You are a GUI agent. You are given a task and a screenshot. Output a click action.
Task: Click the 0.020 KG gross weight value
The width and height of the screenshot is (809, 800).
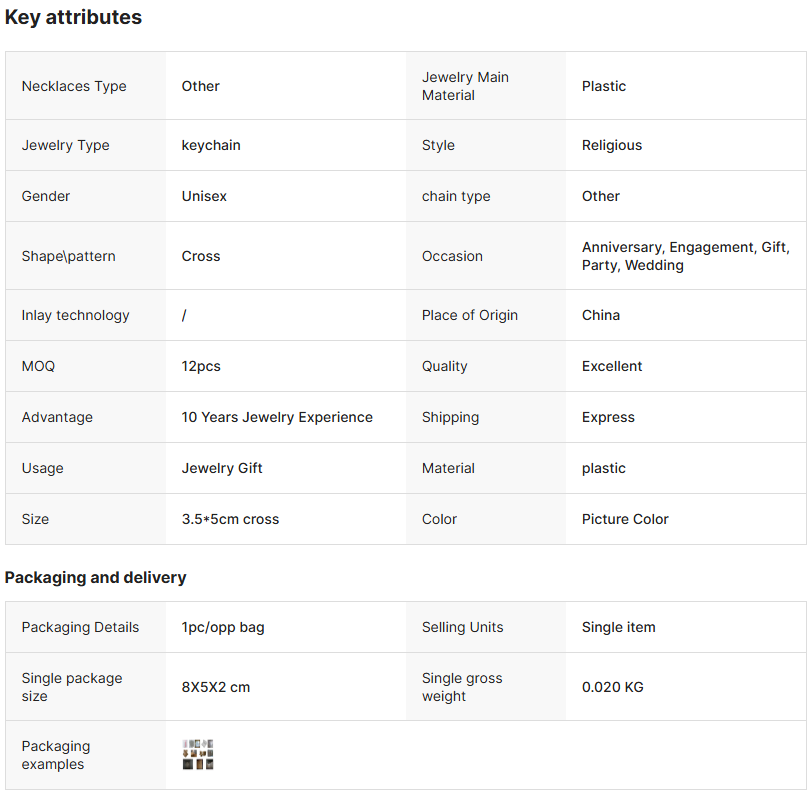click(613, 687)
